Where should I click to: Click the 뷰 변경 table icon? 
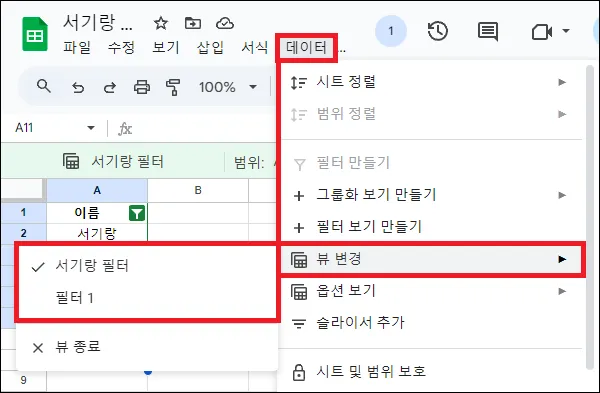click(x=299, y=260)
